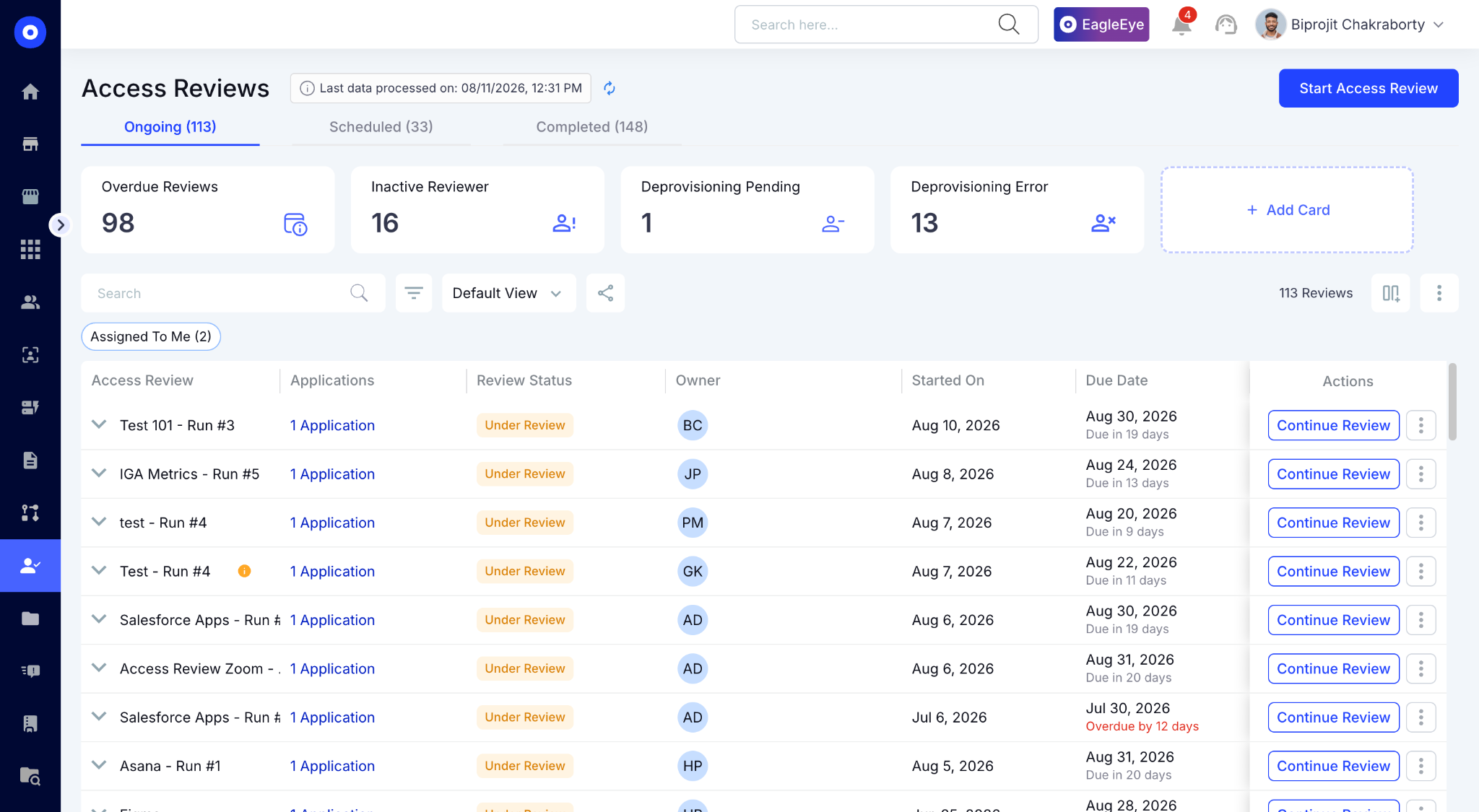Viewport: 1479px width, 812px height.
Task: Switch to the Completed (148) tab
Action: pos(592,127)
